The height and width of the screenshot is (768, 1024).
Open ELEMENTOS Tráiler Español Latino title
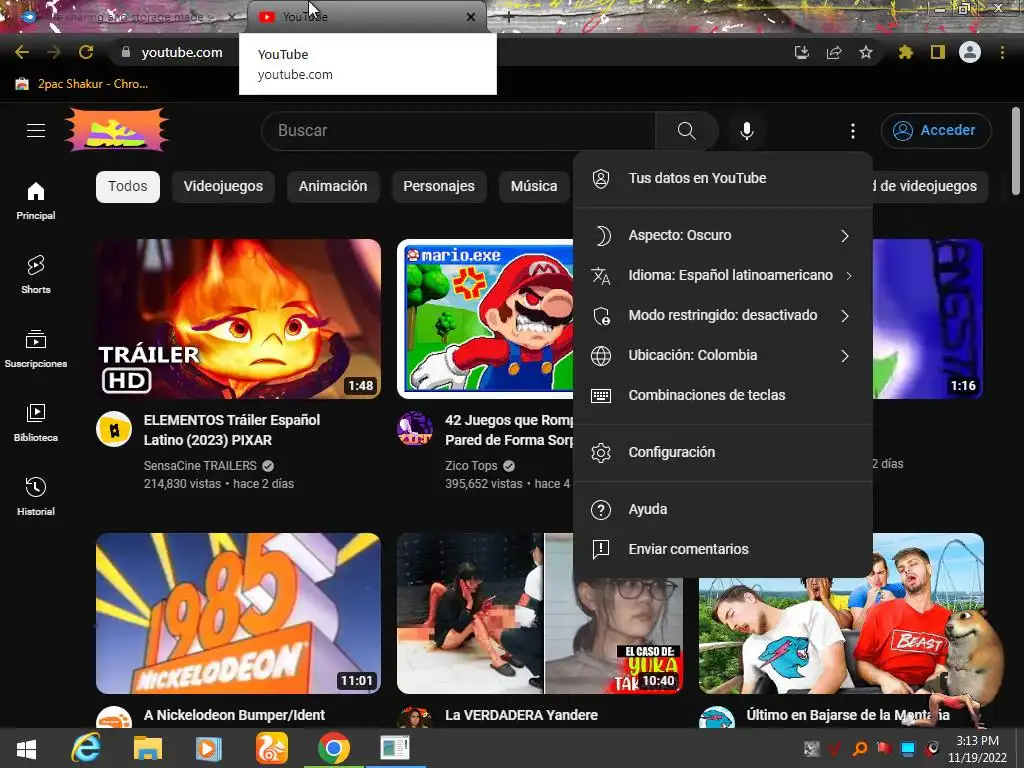[232, 430]
